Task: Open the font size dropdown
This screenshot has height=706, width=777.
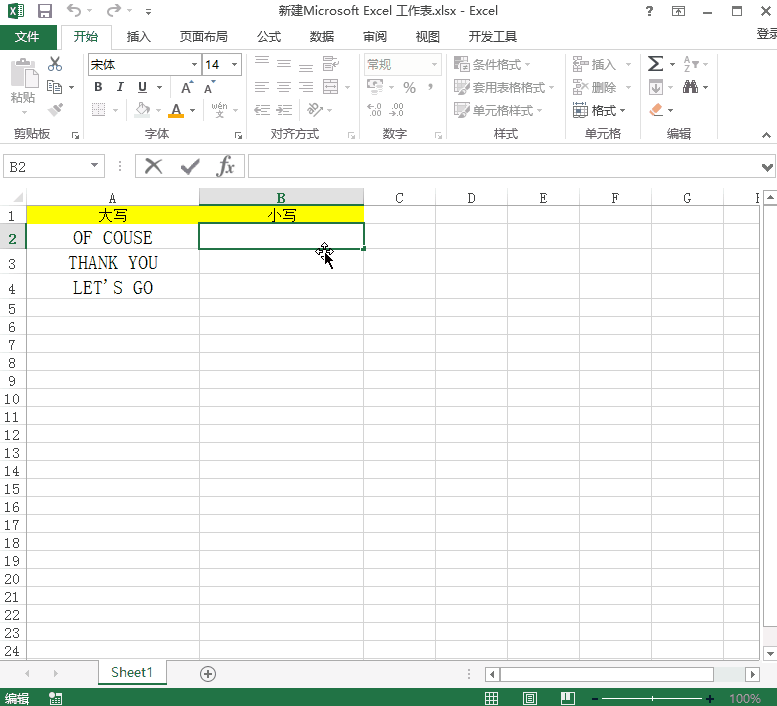Action: click(x=234, y=64)
